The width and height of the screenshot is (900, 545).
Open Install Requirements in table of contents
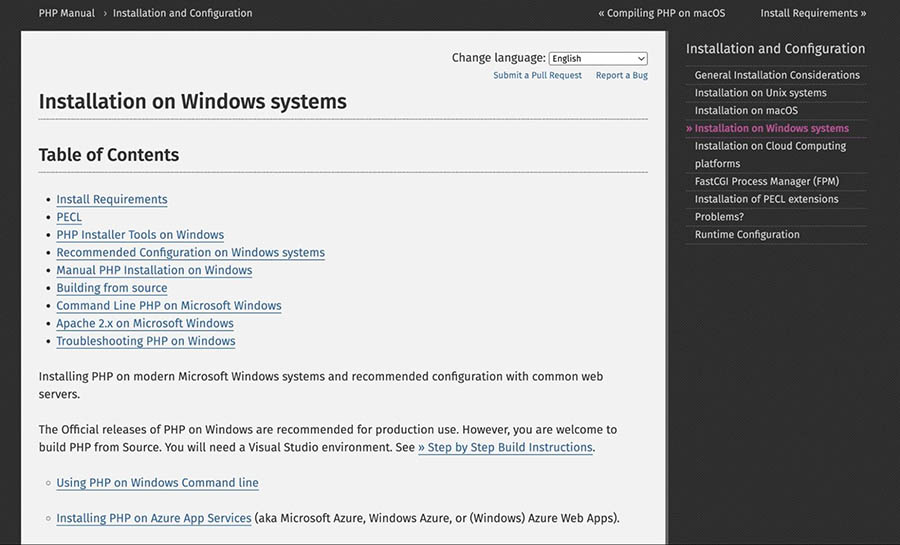tap(112, 199)
